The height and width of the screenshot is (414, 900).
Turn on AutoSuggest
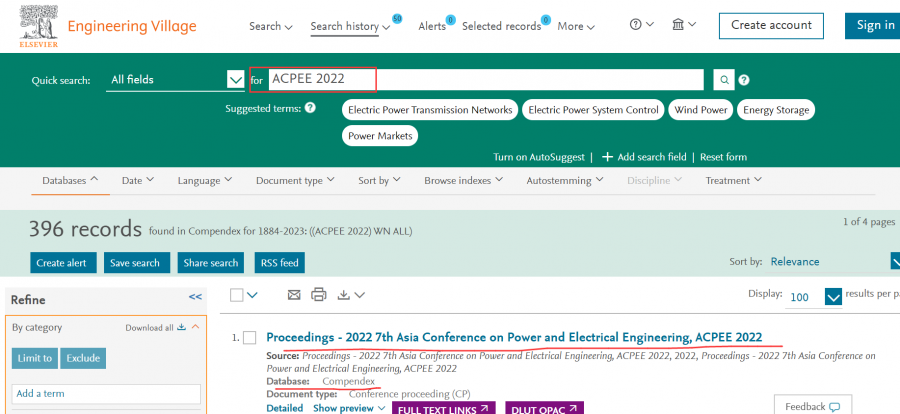(538, 157)
